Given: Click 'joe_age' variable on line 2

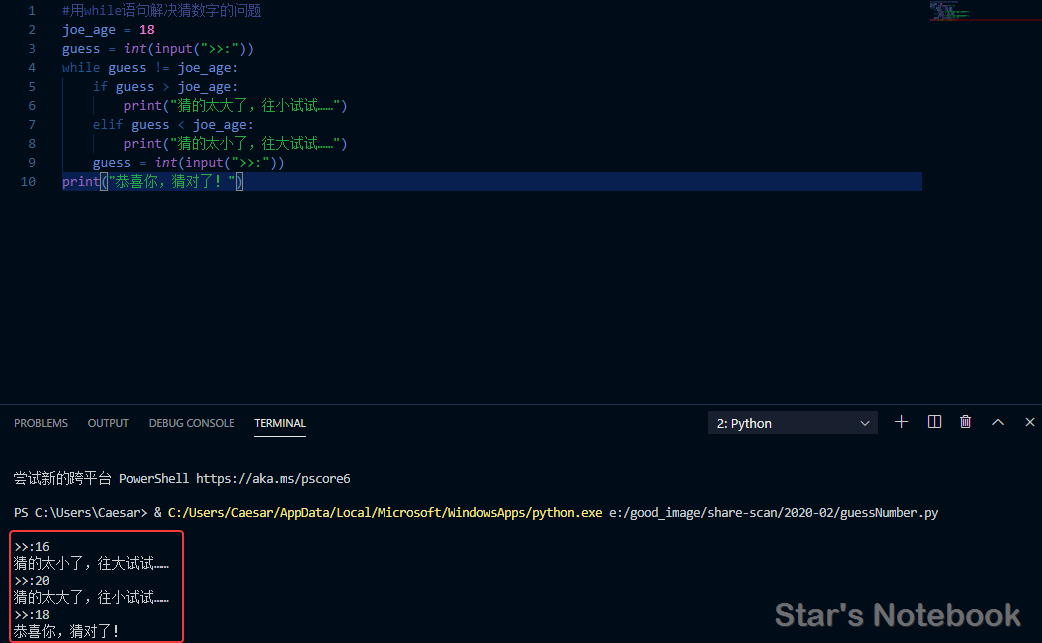Looking at the screenshot, I should (x=88, y=30).
